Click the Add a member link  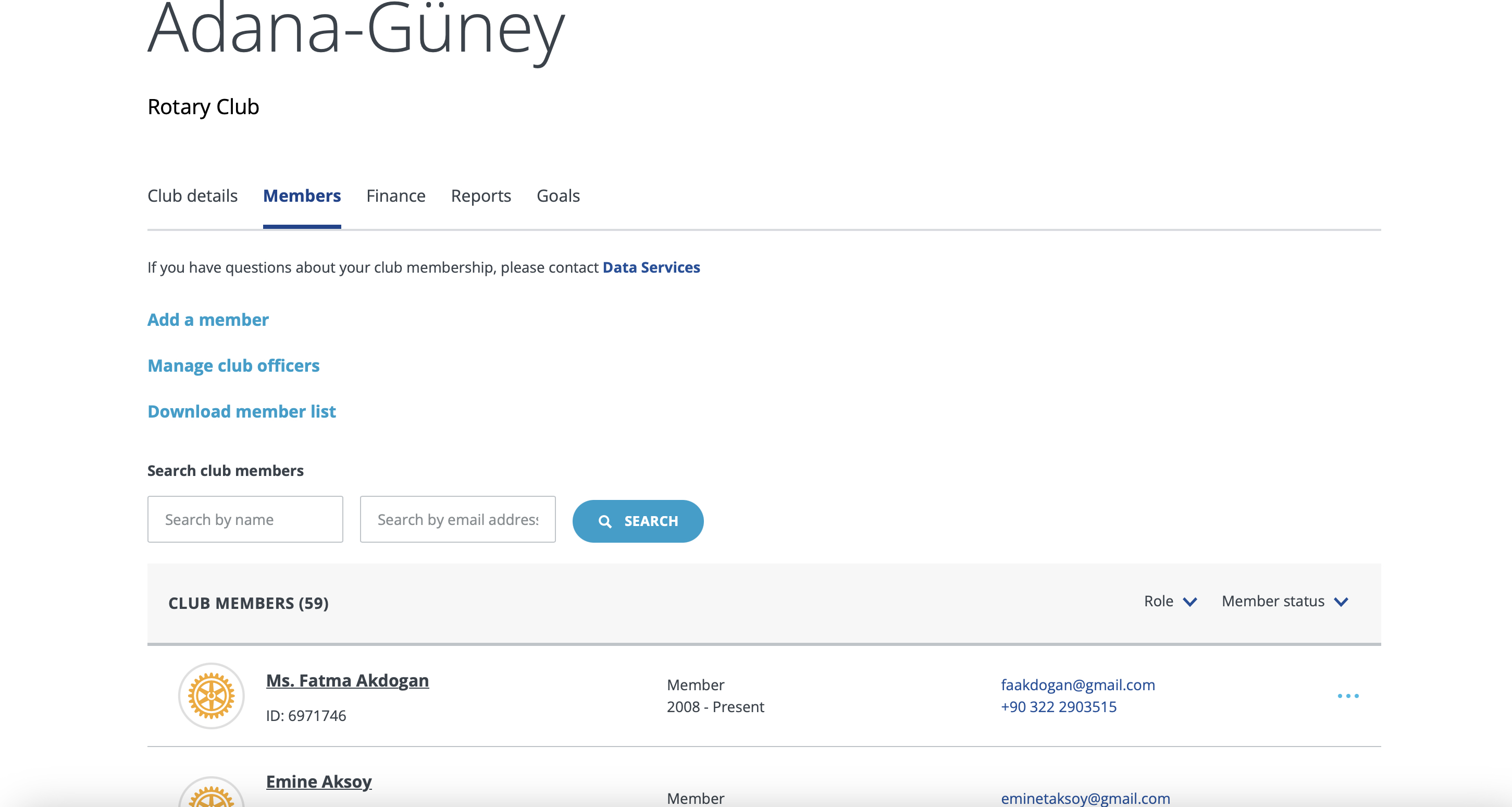(x=208, y=320)
